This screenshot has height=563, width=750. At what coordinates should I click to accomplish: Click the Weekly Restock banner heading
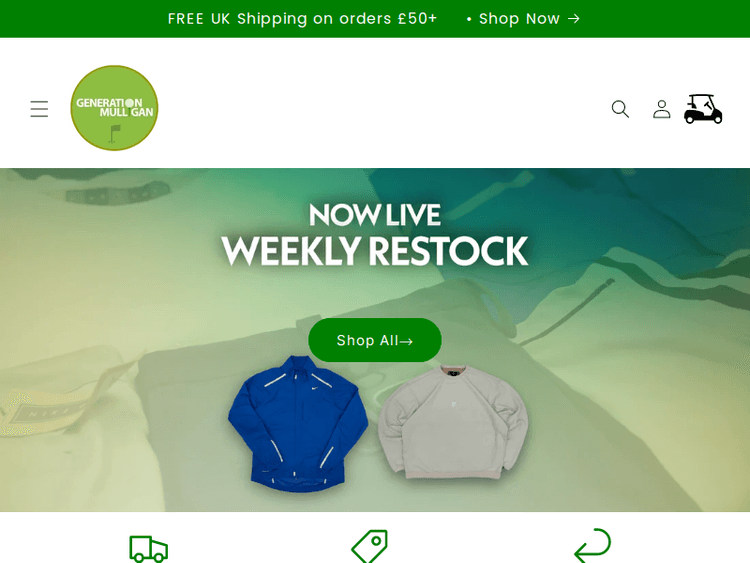(x=375, y=251)
